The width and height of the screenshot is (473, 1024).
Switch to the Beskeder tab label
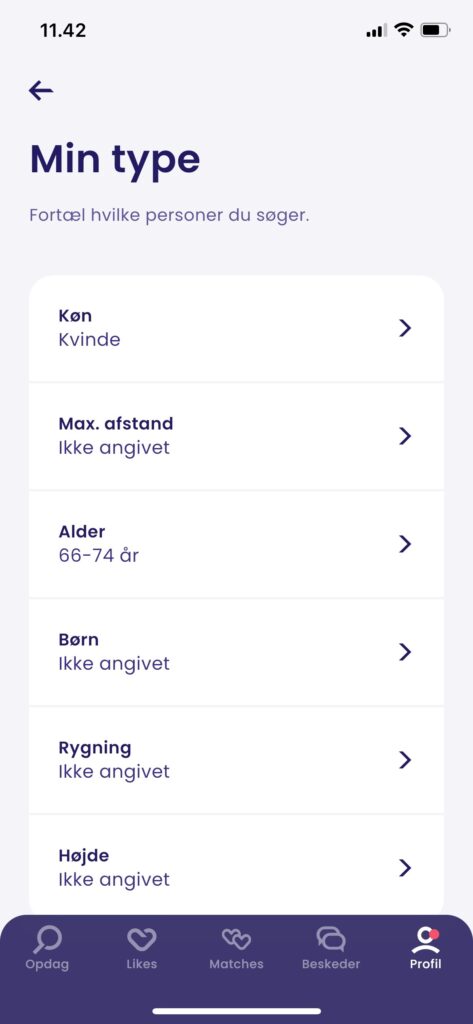point(331,964)
